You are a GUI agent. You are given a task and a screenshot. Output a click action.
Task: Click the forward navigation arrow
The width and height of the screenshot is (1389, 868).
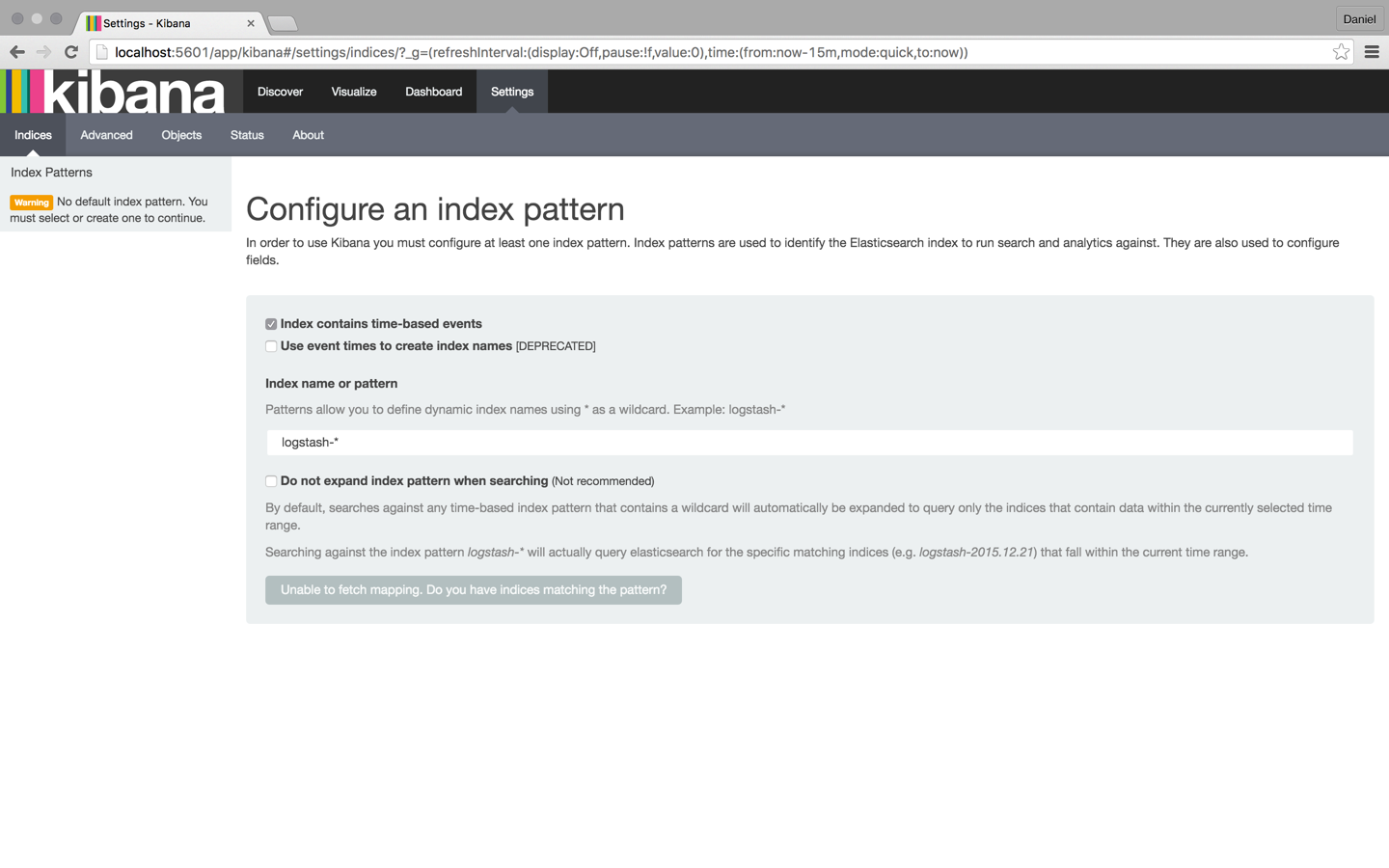[43, 52]
